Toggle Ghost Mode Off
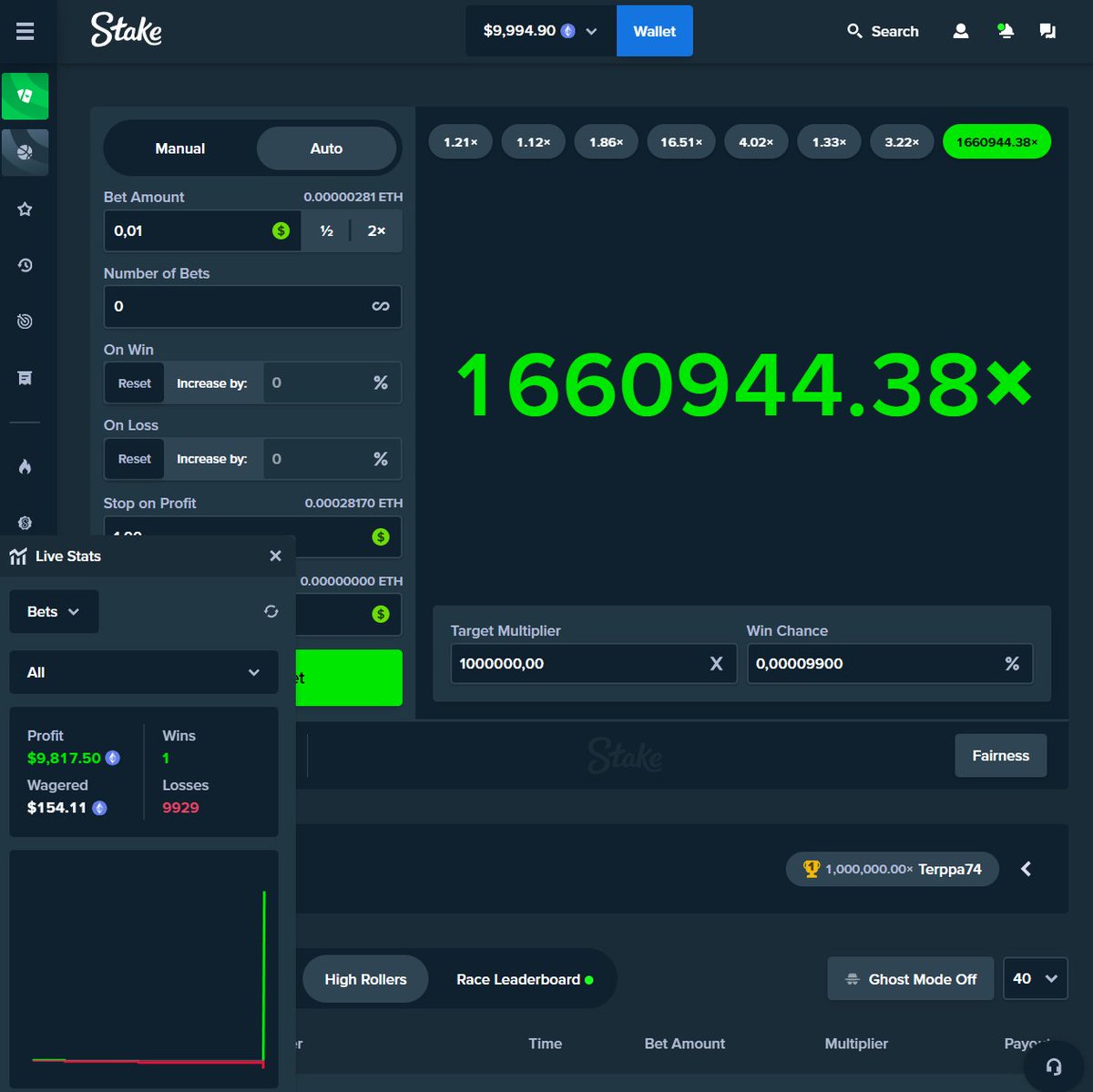Screen dimensions: 1093x1092 coord(911,979)
